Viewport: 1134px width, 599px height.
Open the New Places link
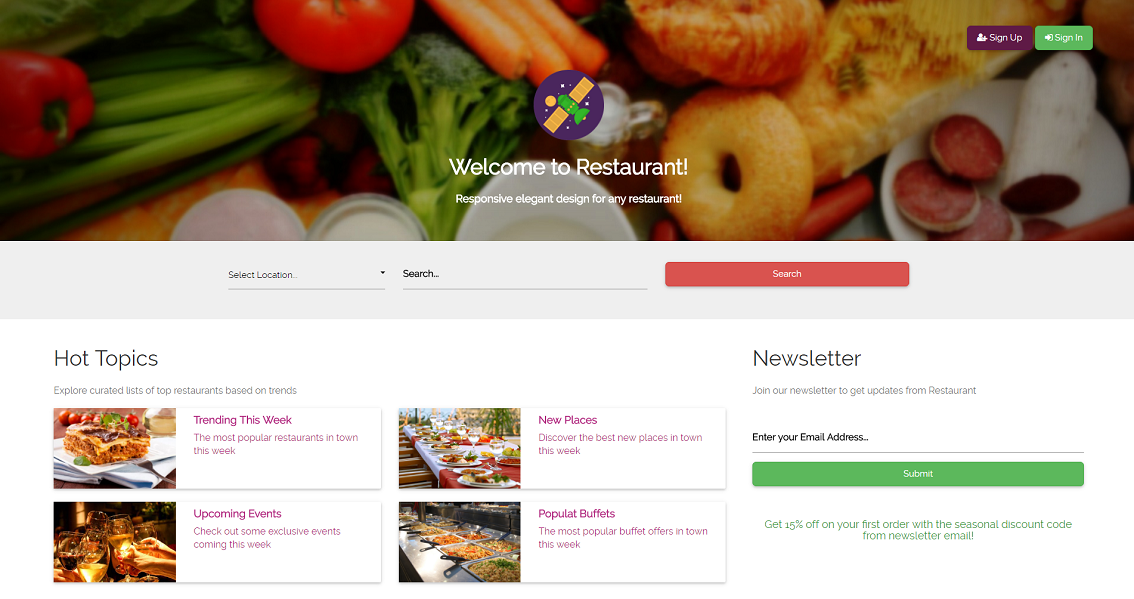568,420
